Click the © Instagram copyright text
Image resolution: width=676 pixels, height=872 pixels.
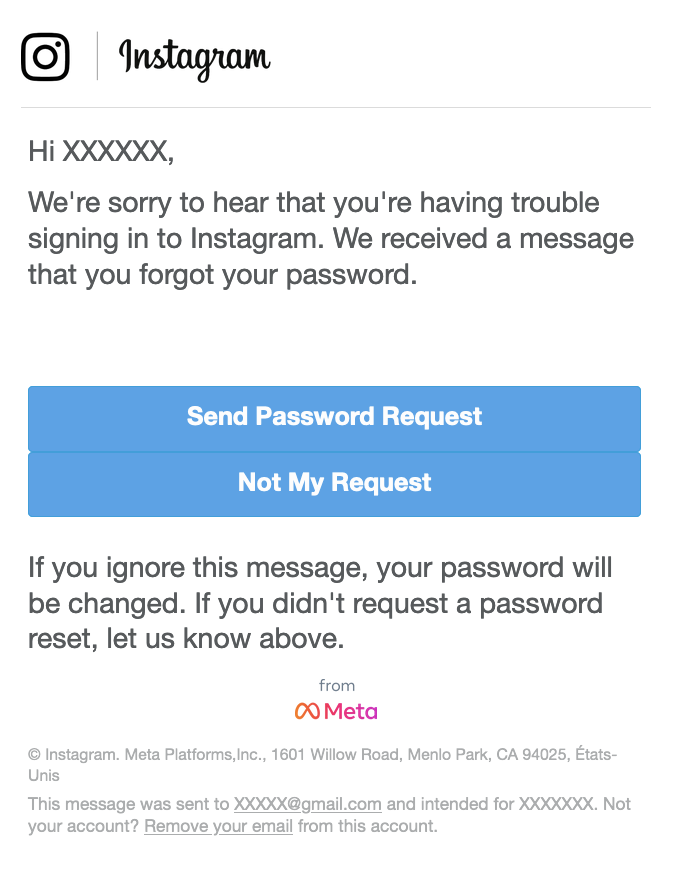click(x=74, y=755)
